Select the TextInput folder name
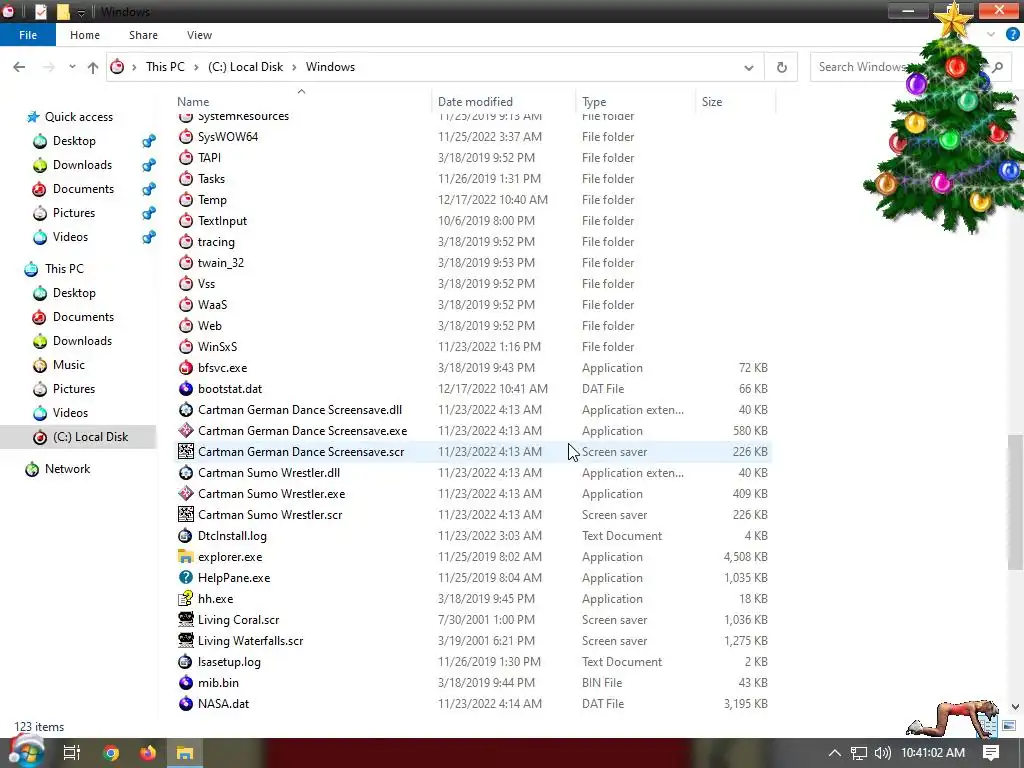Viewport: 1024px width, 768px height. tap(222, 221)
